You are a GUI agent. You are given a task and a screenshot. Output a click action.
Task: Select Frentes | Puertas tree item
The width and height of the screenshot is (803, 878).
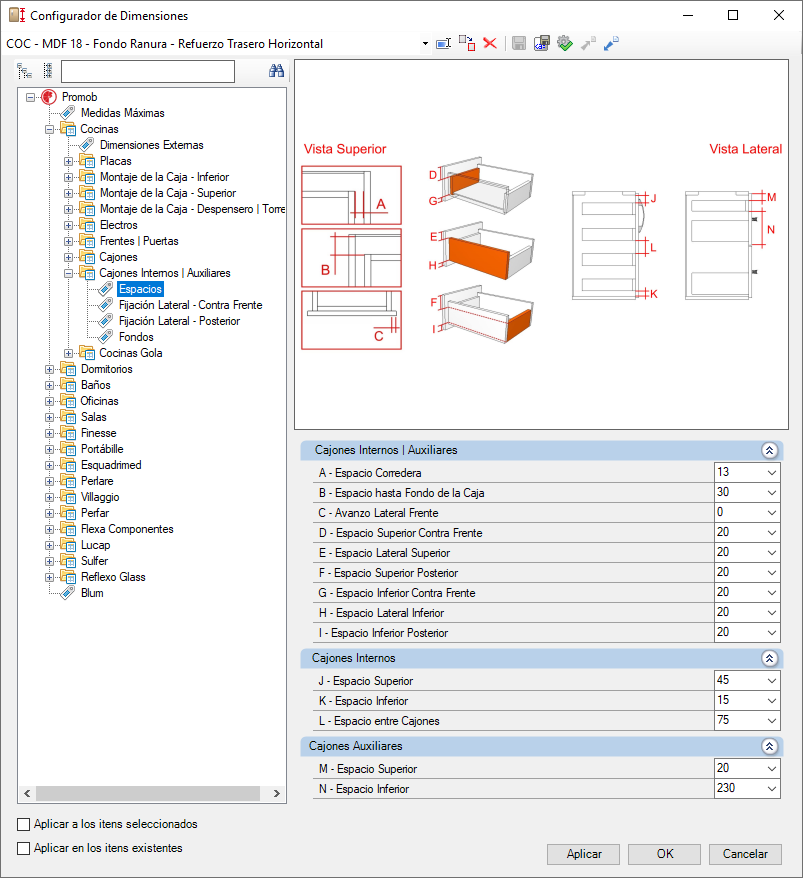[x=139, y=241]
